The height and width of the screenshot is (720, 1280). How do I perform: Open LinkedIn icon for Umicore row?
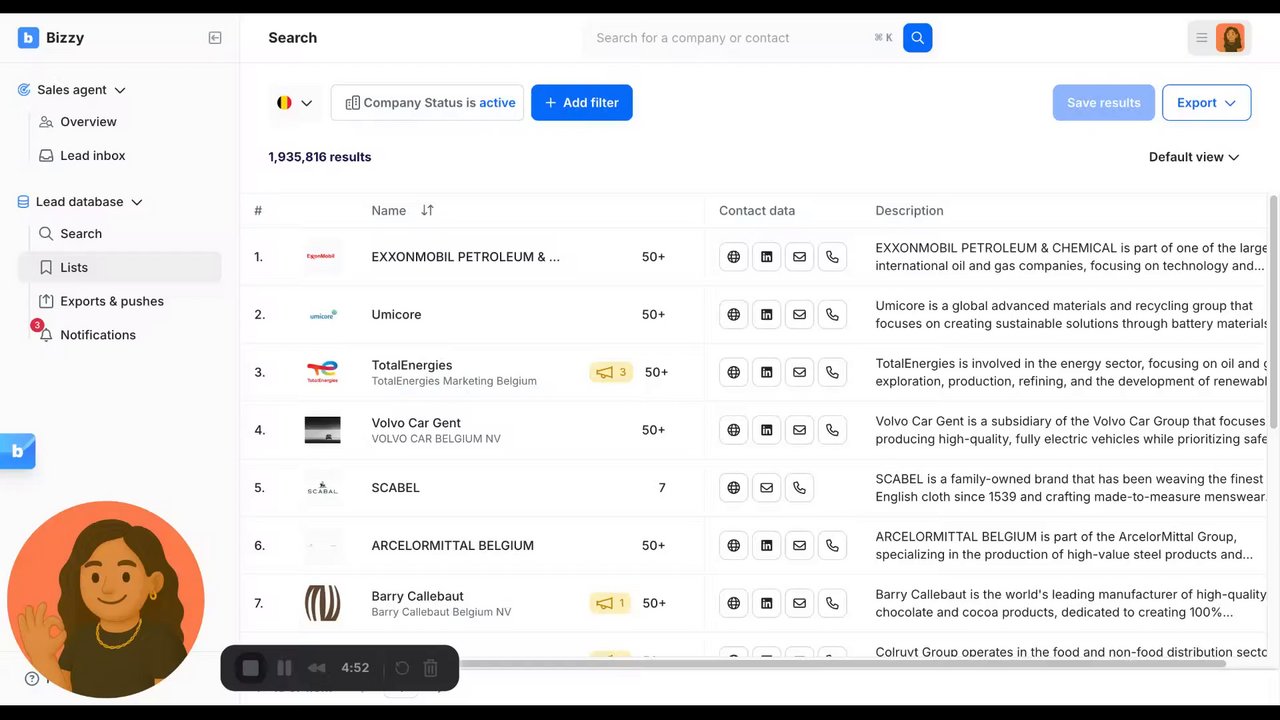[x=767, y=315]
